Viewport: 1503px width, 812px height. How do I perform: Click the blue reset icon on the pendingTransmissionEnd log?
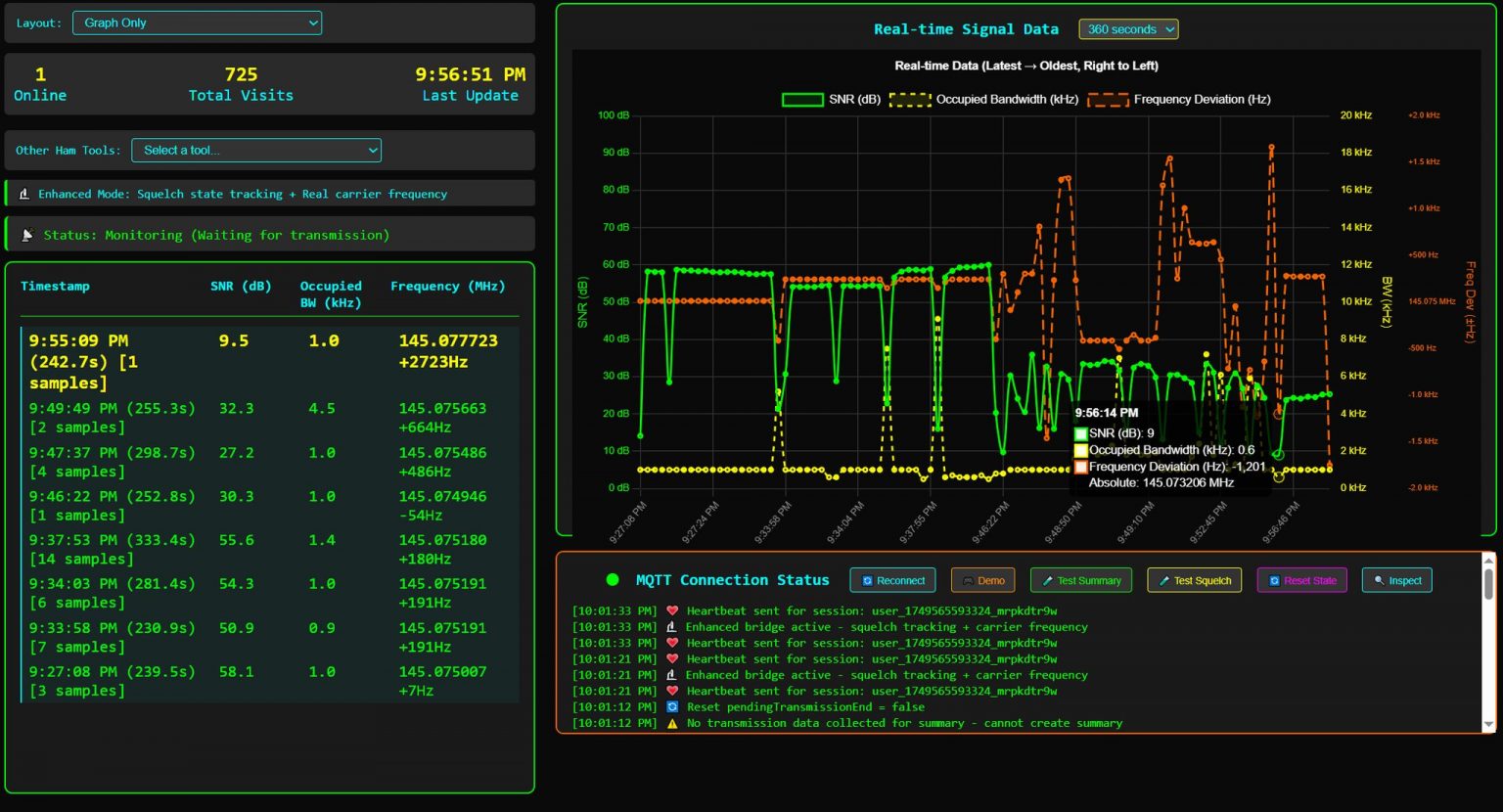[x=671, y=706]
